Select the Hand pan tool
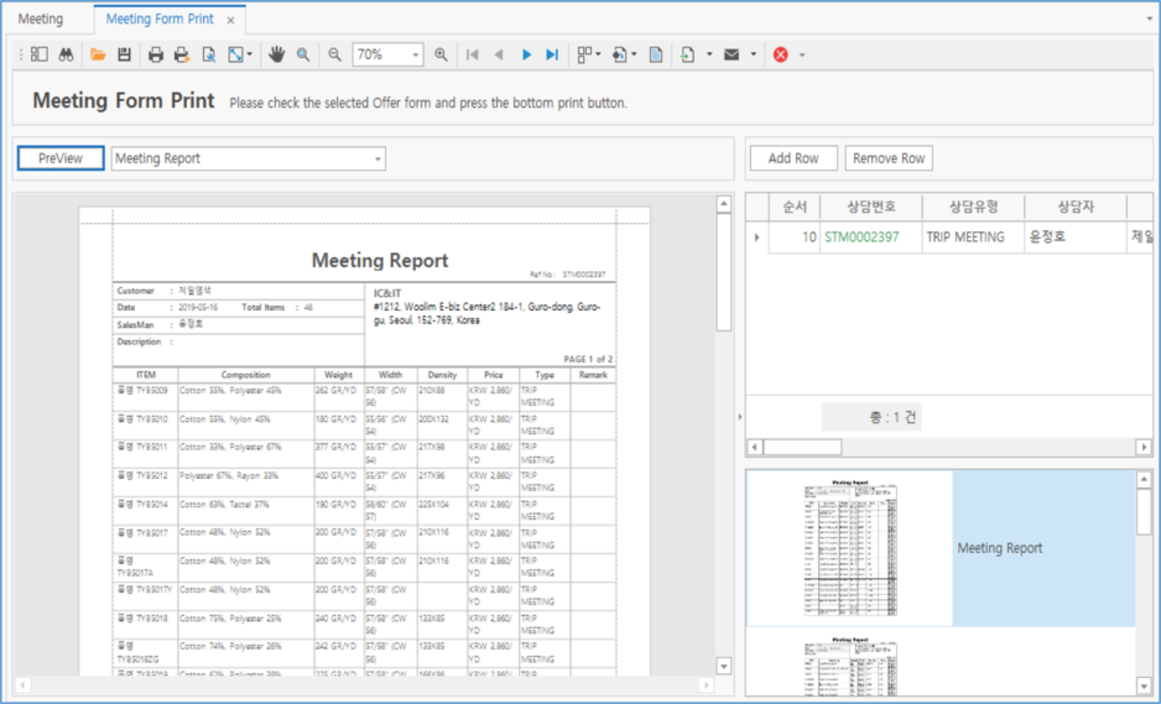 [277, 55]
